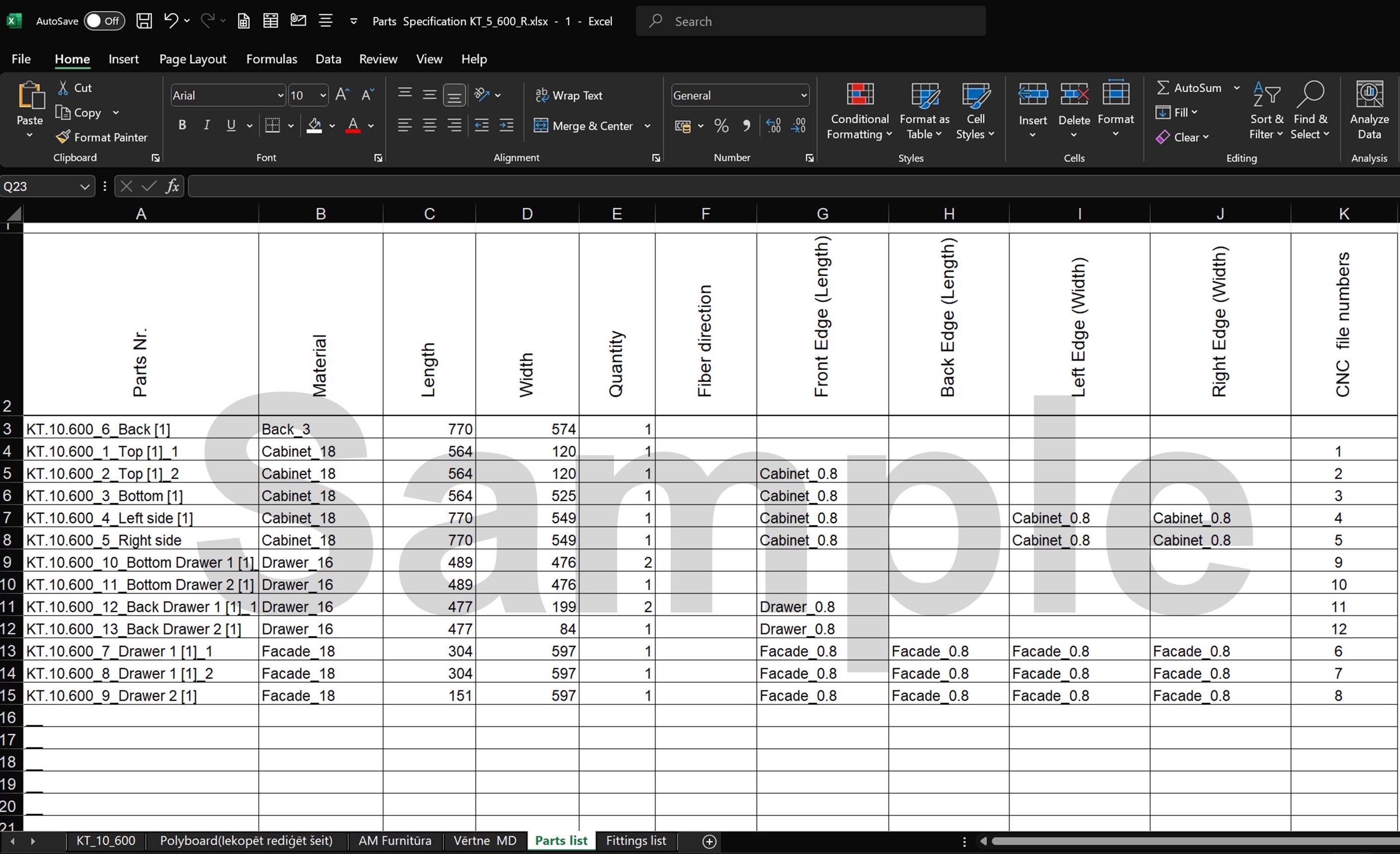Click the Insert cells button
Viewport: 1400px width, 854px height.
(1032, 110)
